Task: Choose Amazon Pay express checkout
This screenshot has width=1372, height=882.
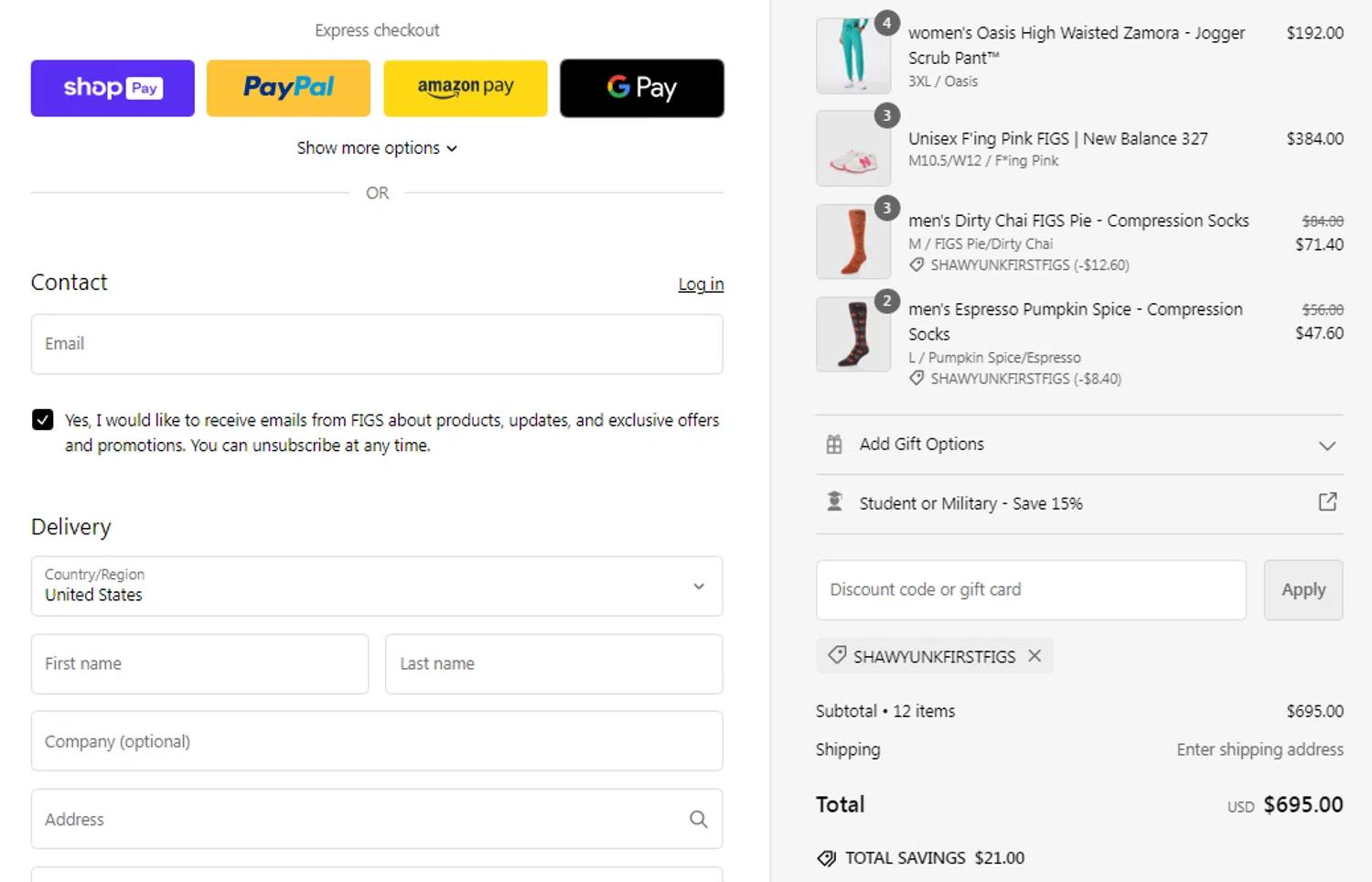Action: [x=465, y=88]
